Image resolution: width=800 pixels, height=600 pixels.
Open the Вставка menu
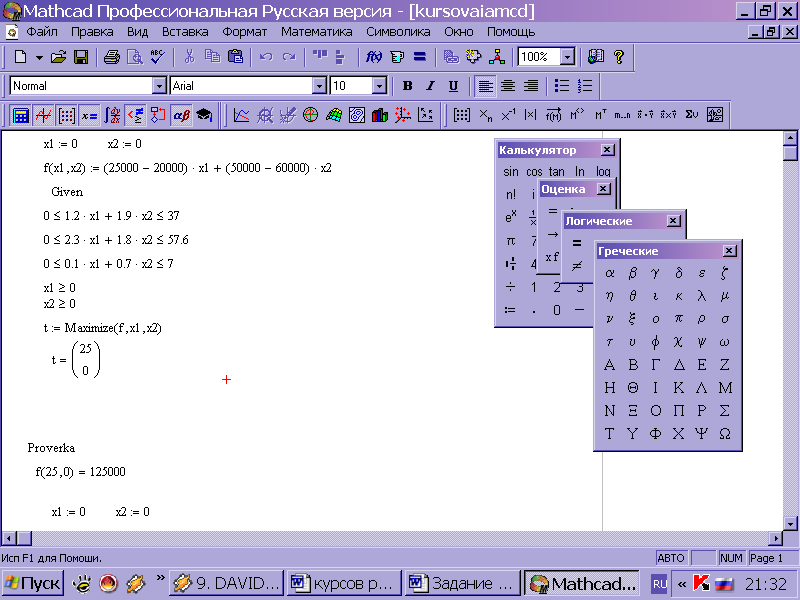tap(185, 32)
